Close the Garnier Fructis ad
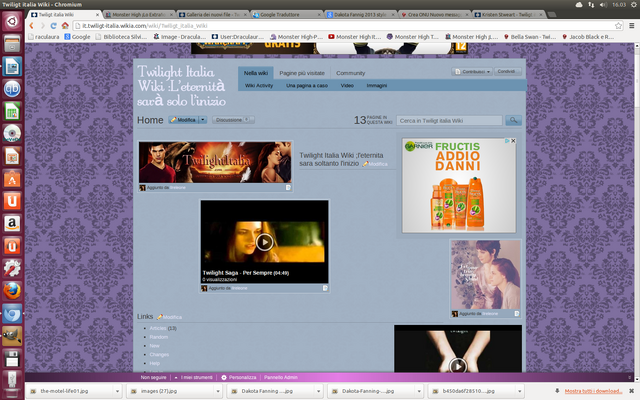Screen dimensions: 640x400 click(x=513, y=141)
